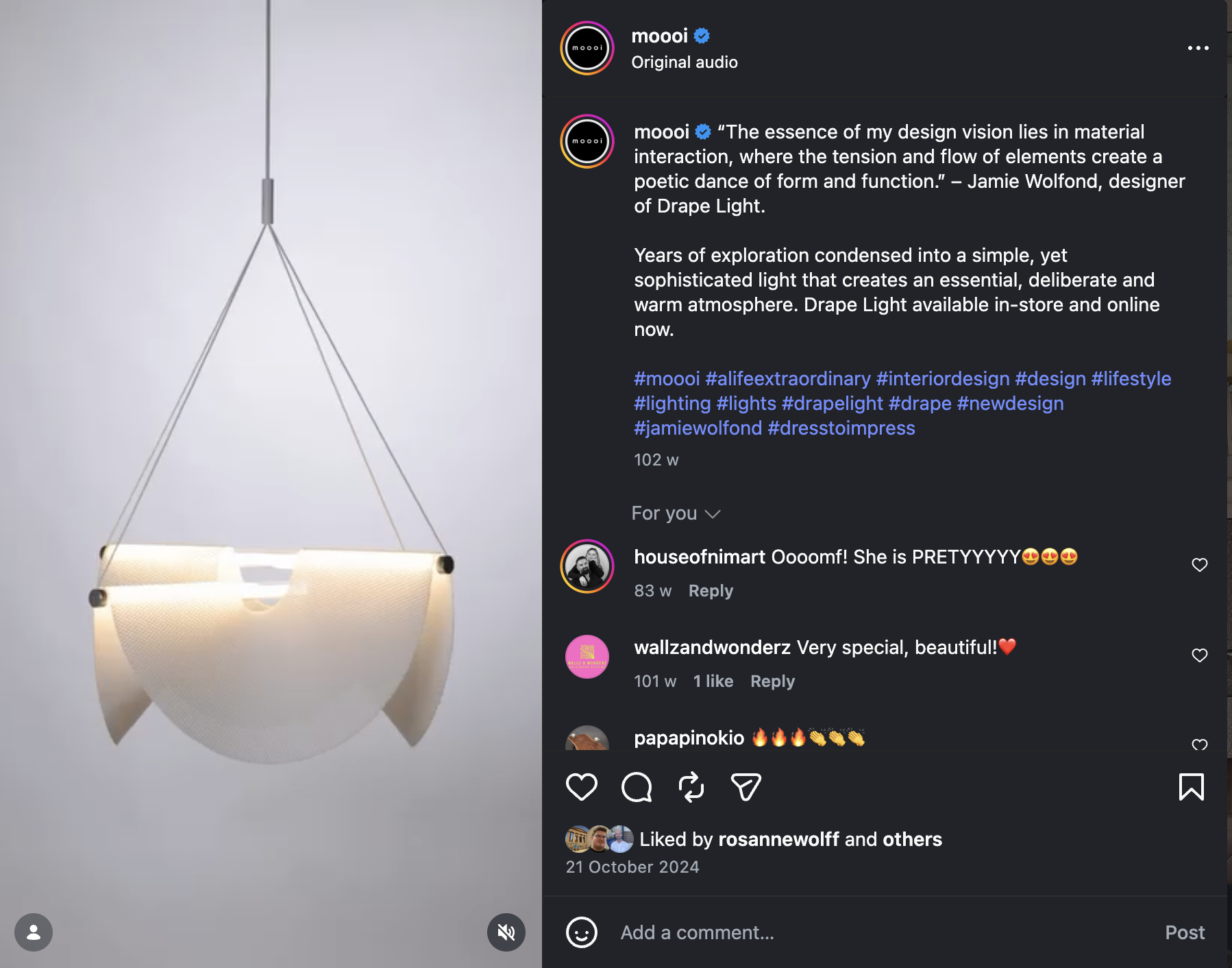Like wallzandwonderz's comment
The image size is (1232, 968).
click(x=1199, y=655)
